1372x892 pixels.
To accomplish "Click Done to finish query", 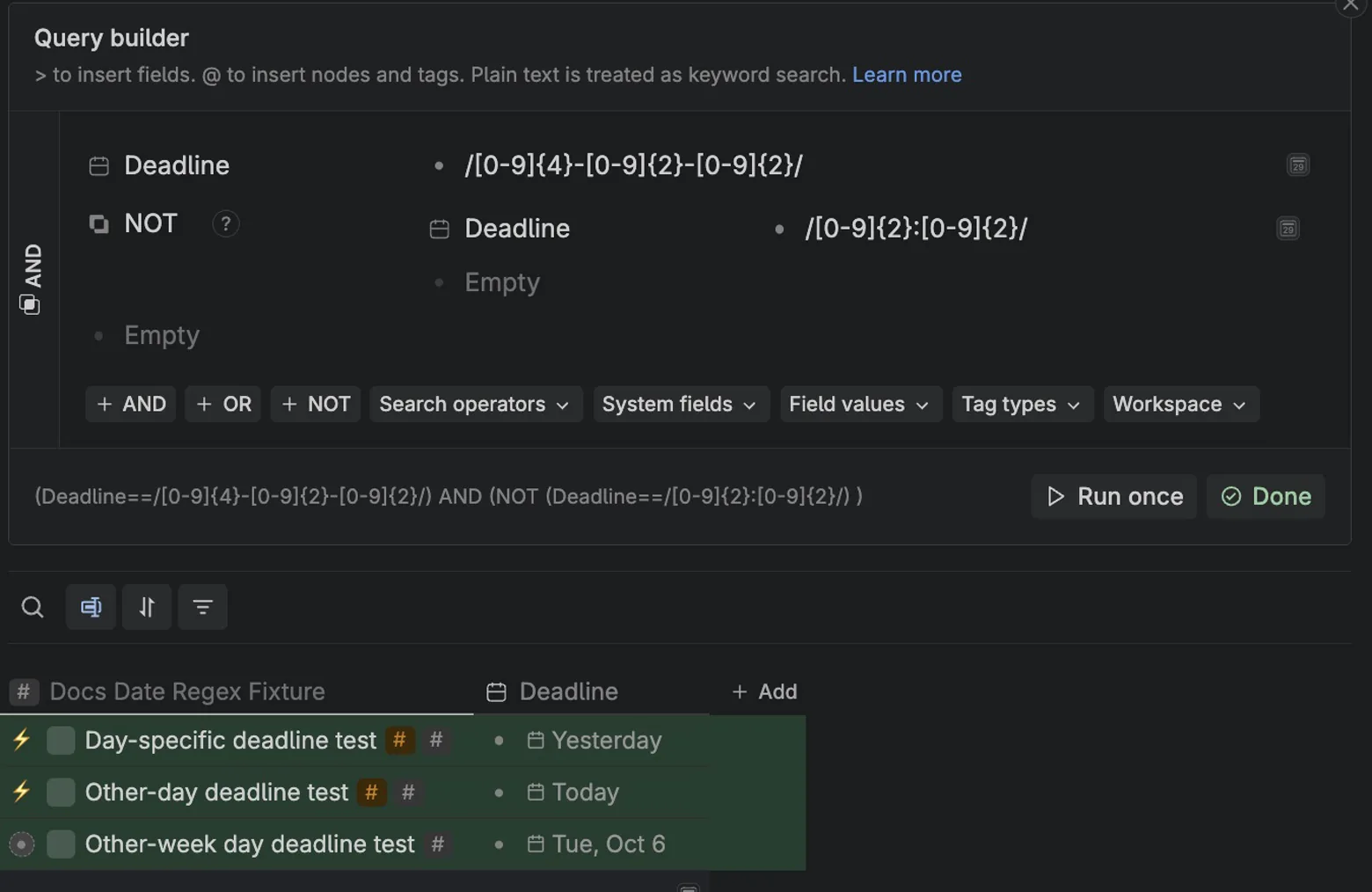I will [1266, 497].
